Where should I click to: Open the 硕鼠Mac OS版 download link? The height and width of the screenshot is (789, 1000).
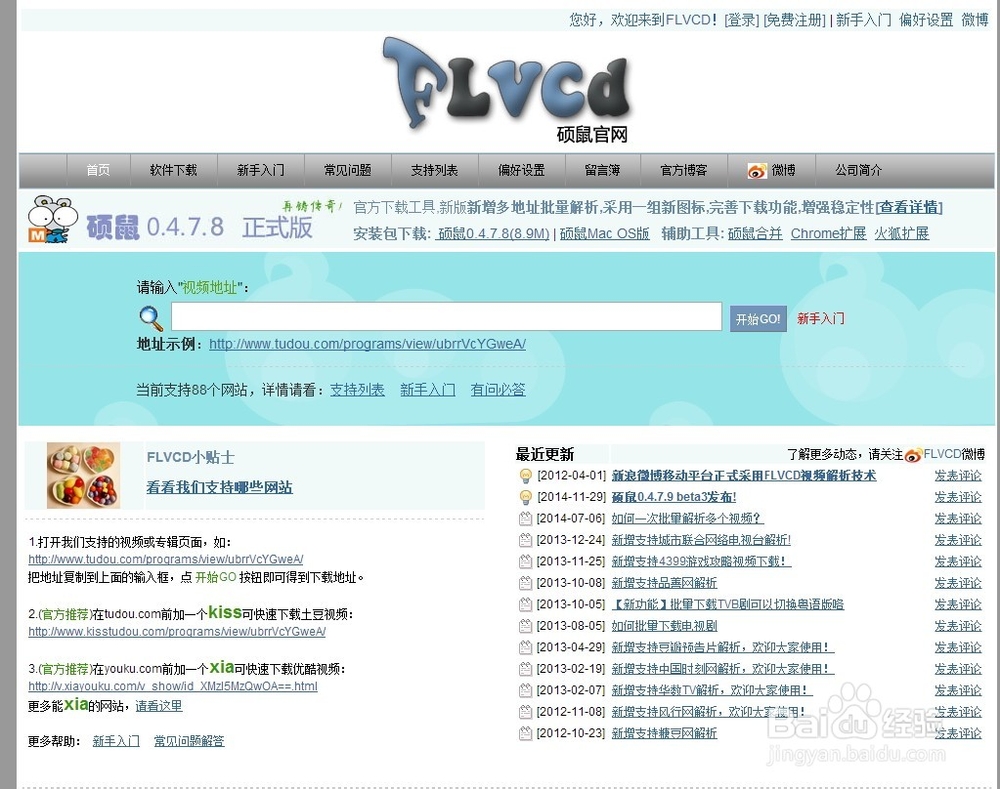click(605, 234)
